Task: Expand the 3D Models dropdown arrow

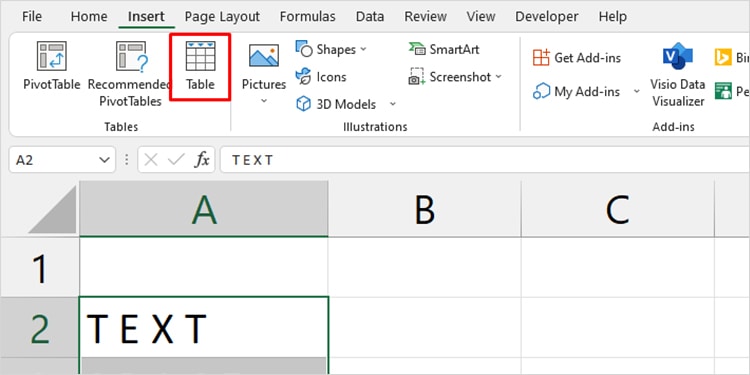Action: [393, 104]
